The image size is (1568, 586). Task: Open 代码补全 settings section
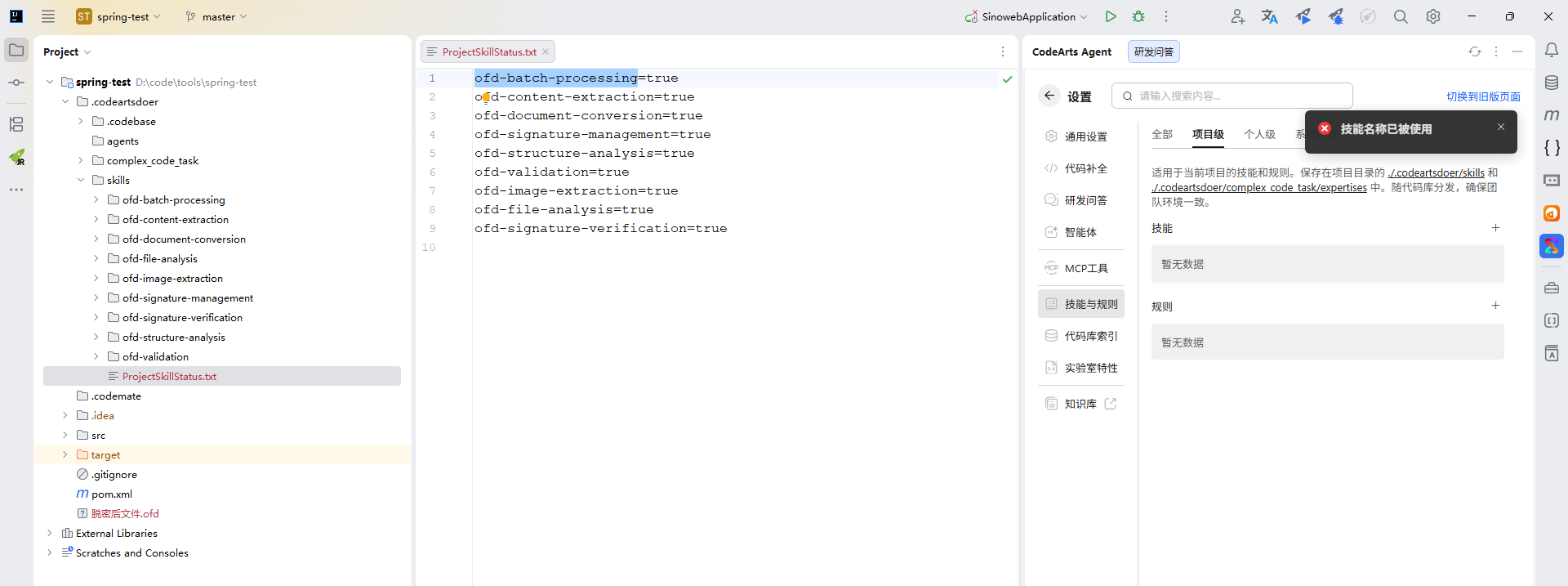click(x=1081, y=168)
